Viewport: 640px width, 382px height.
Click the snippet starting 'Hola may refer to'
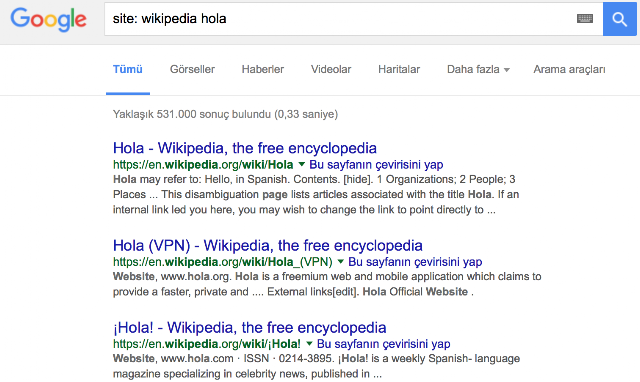[316, 194]
